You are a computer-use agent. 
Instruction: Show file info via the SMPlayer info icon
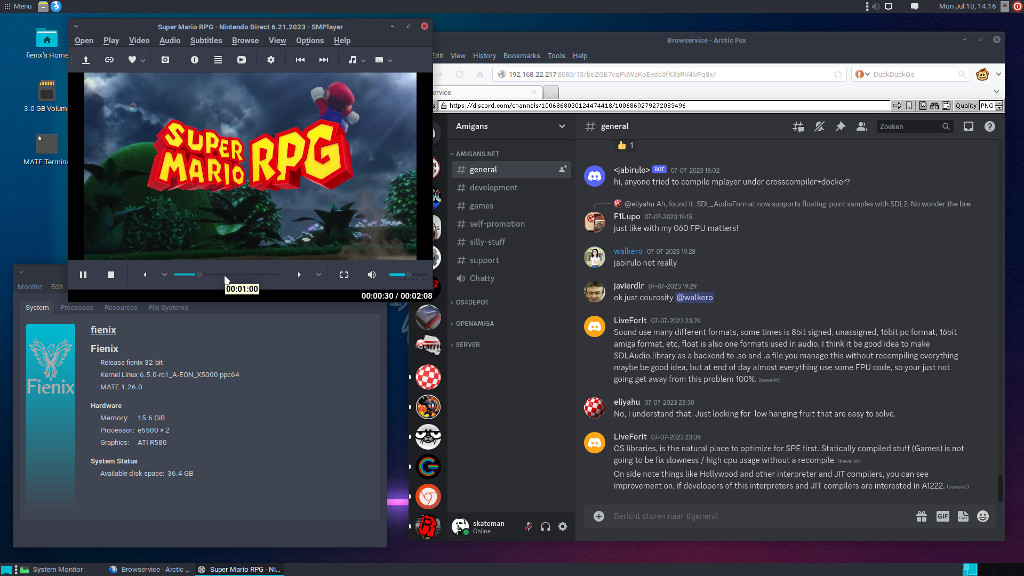coord(194,60)
